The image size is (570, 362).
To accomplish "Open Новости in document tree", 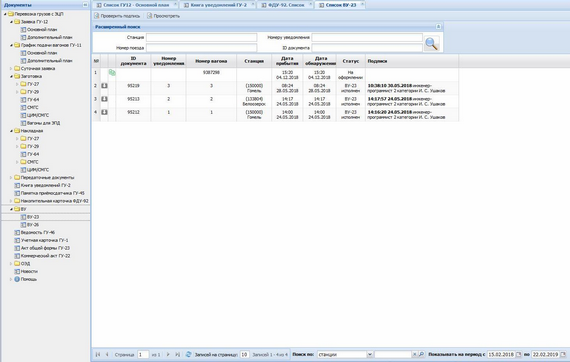I will coord(29,272).
